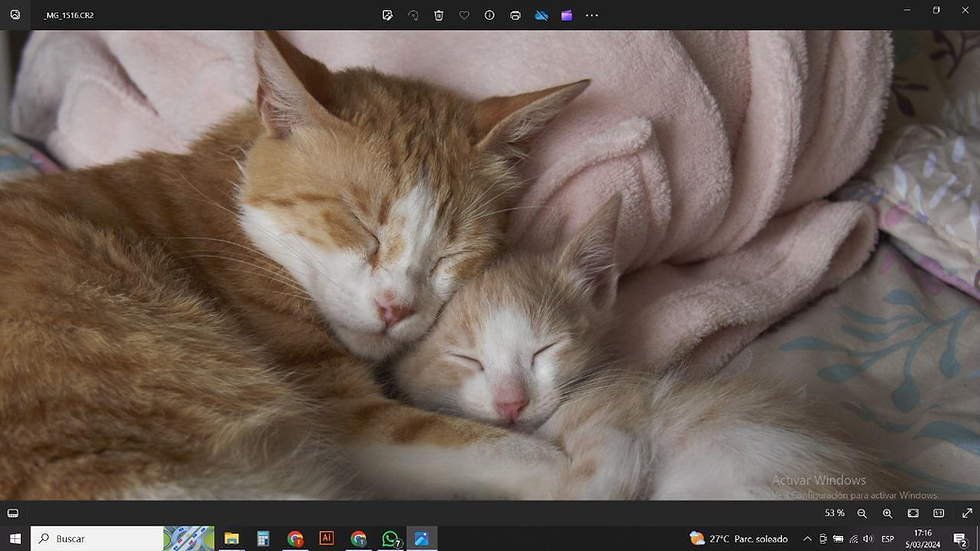Open the search highlights map image
The image size is (980, 551).
189,539
